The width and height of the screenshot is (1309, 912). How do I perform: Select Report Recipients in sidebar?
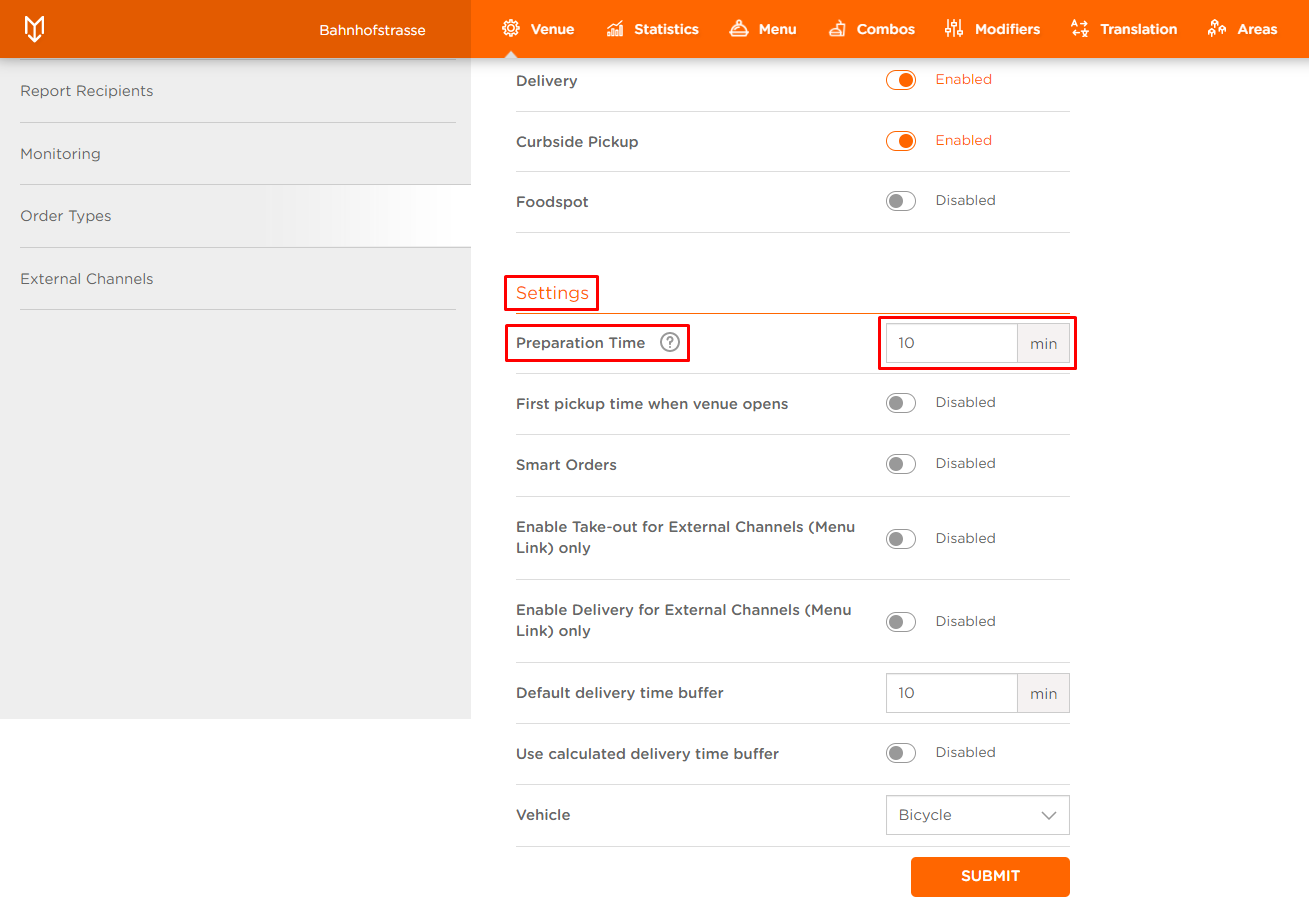pos(87,91)
